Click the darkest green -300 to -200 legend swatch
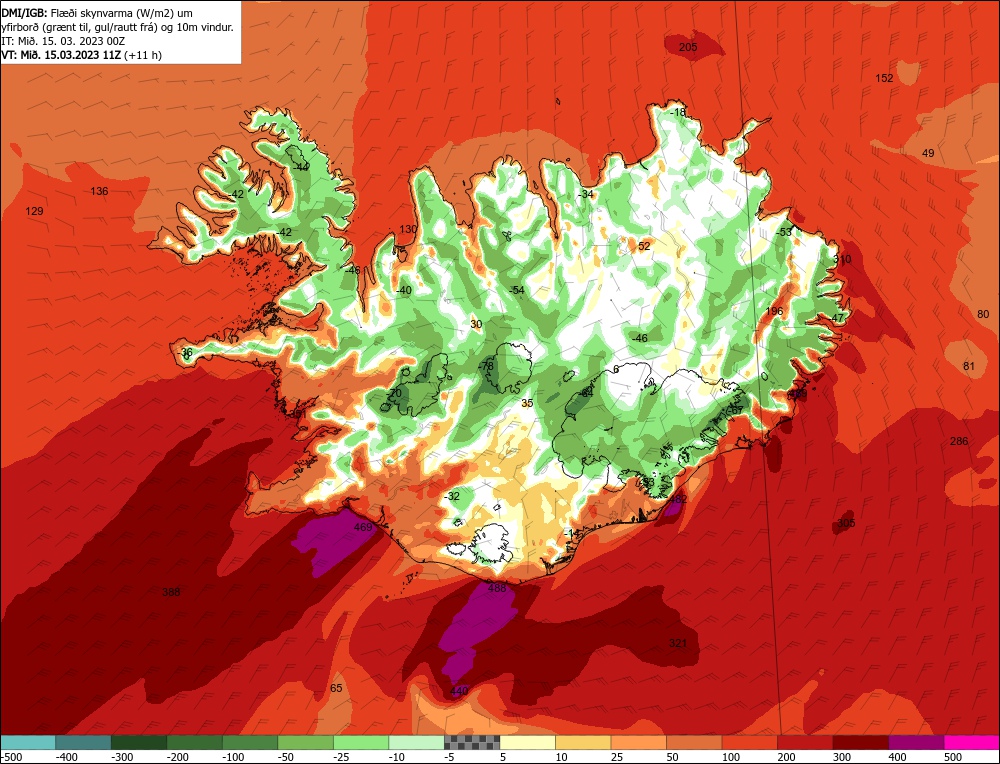 tap(138, 742)
